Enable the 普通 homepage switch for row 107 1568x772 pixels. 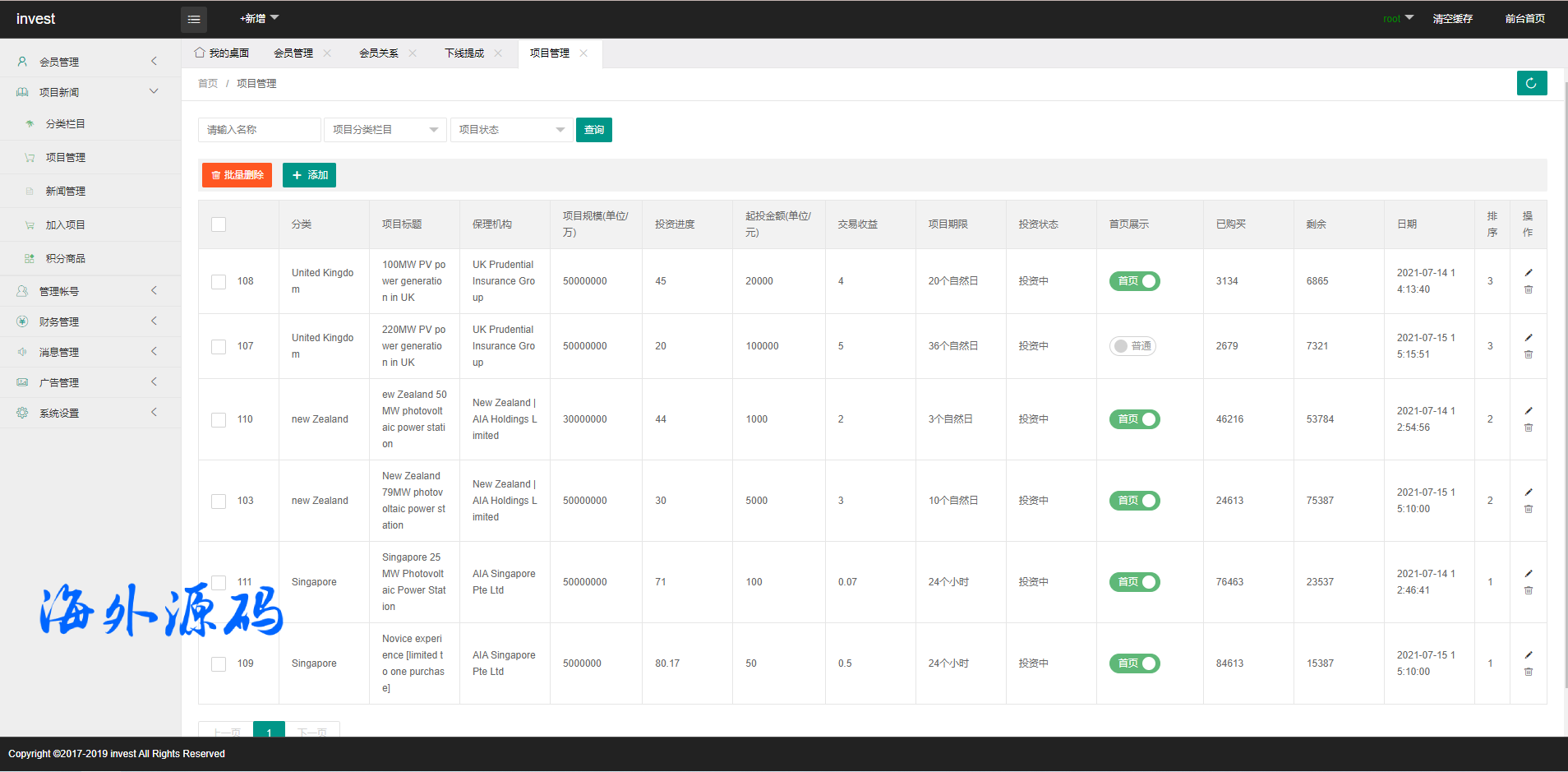pyautogui.click(x=1132, y=346)
